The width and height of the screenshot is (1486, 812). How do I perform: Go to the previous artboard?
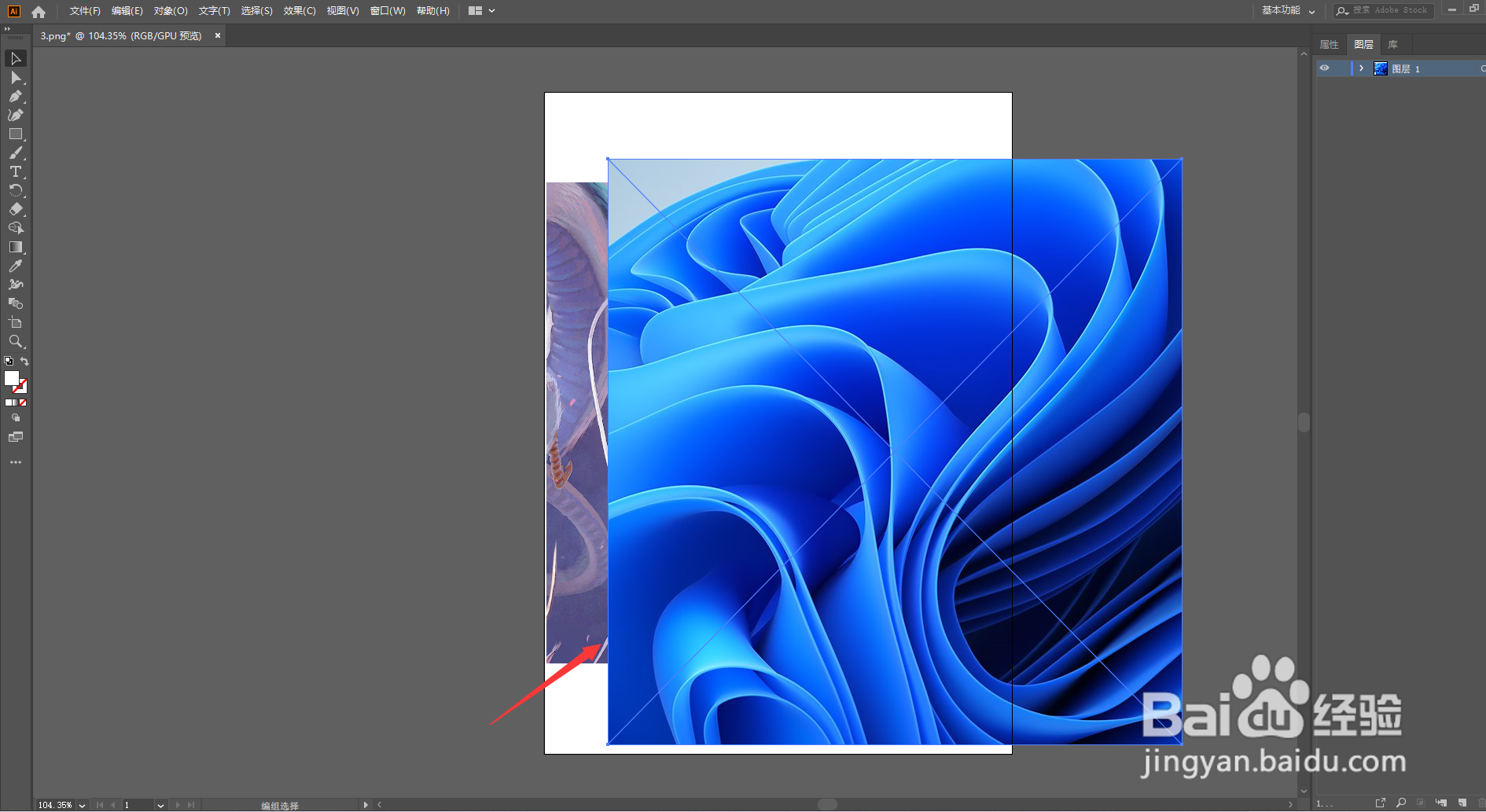[113, 806]
